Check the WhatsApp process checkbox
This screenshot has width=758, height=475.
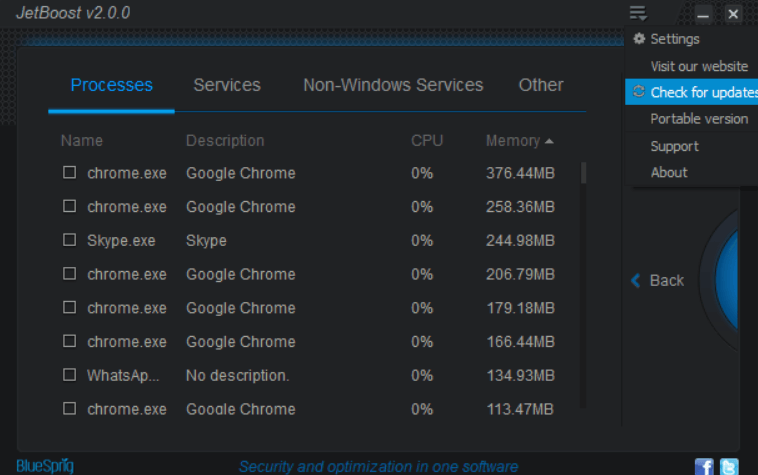click(70, 375)
